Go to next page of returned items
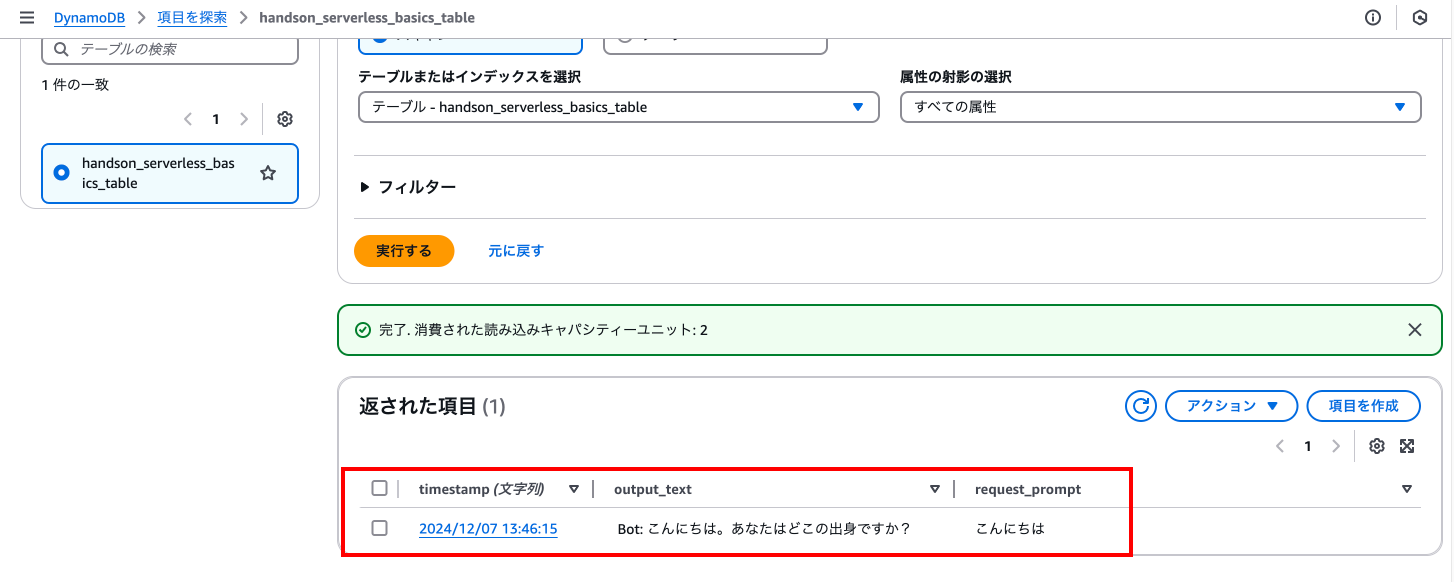 [x=1335, y=446]
